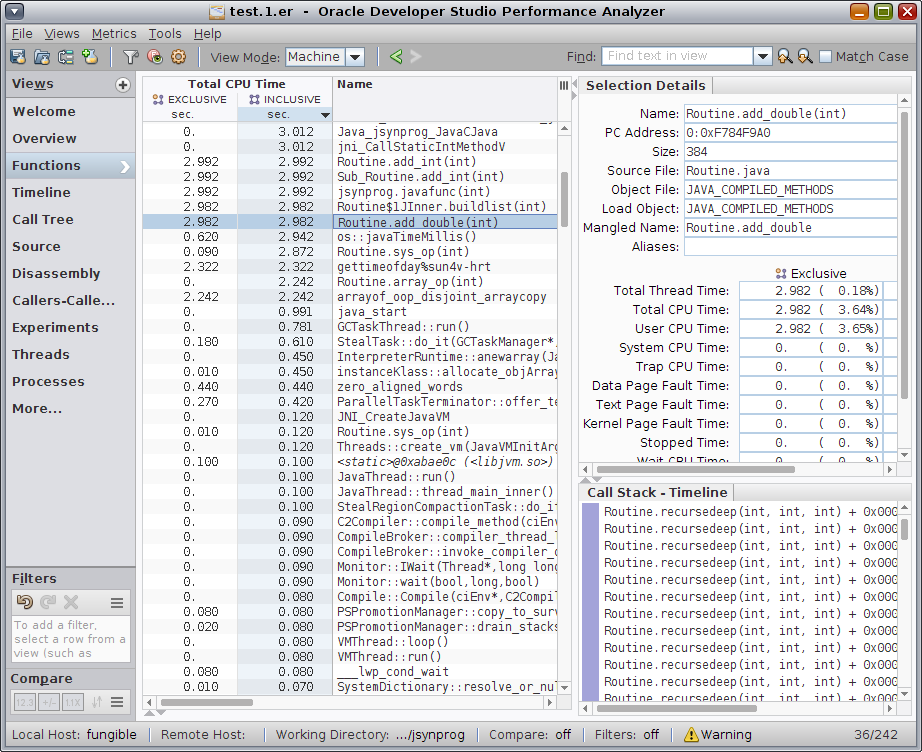Click the Inclusive column sort arrow
The image size is (922, 752).
[x=324, y=115]
